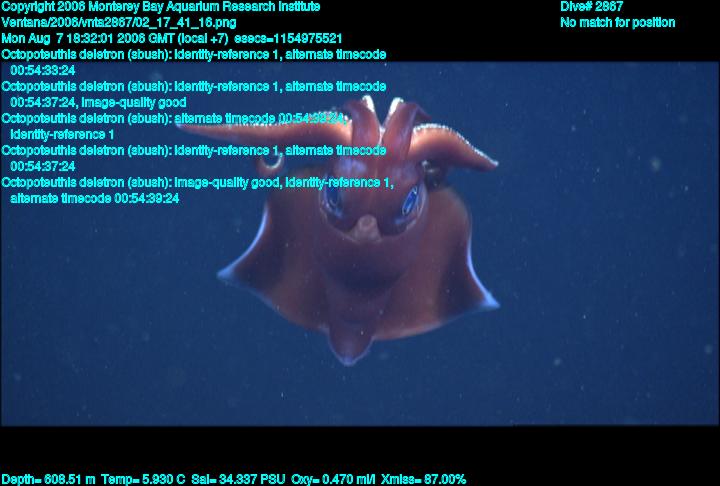Click the standalone 'identity-reference 1' line
The width and height of the screenshot is (720, 486).
point(62,135)
